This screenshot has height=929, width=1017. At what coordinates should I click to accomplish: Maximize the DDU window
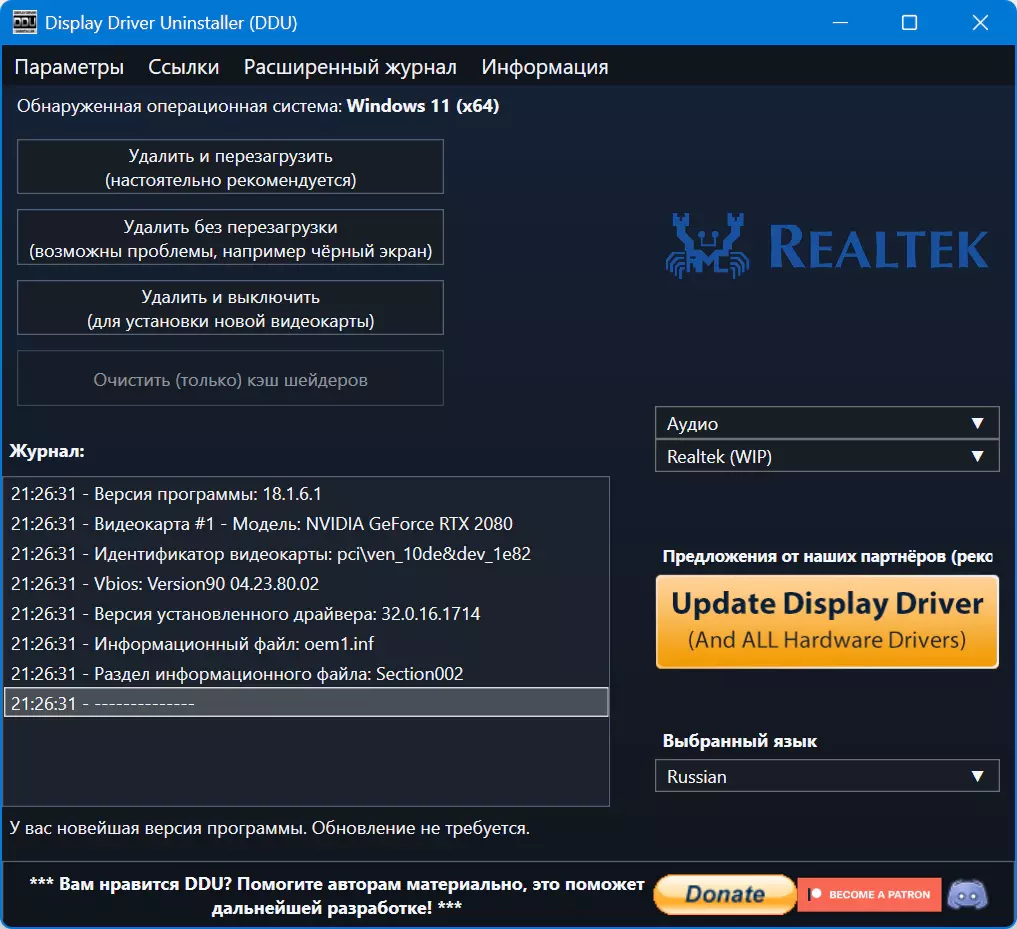point(909,23)
